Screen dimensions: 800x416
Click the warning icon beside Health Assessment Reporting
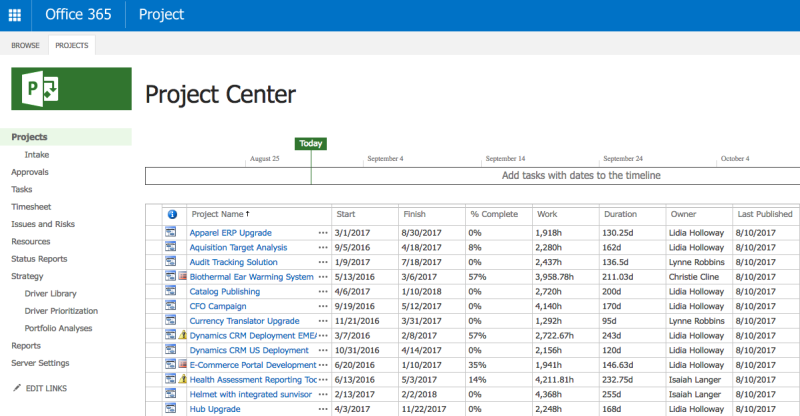pos(183,380)
